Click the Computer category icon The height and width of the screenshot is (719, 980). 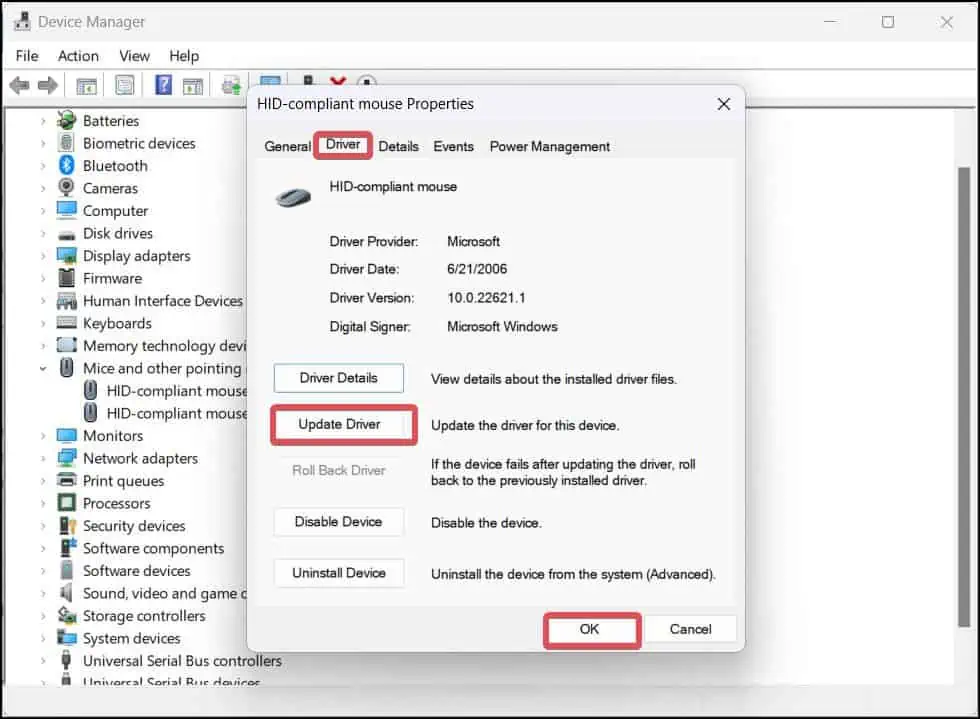[x=66, y=210]
